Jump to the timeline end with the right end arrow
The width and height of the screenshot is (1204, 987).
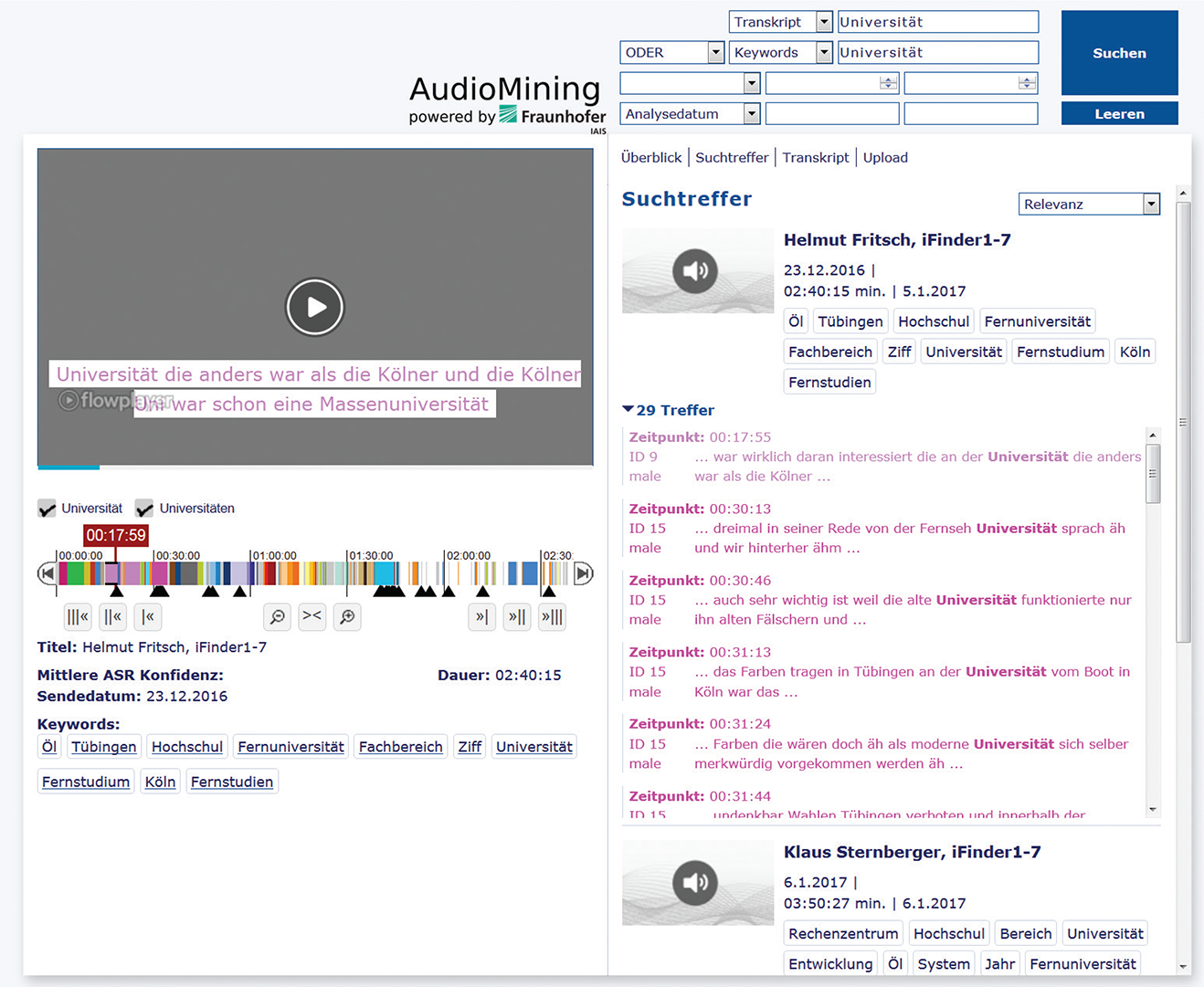tap(584, 573)
